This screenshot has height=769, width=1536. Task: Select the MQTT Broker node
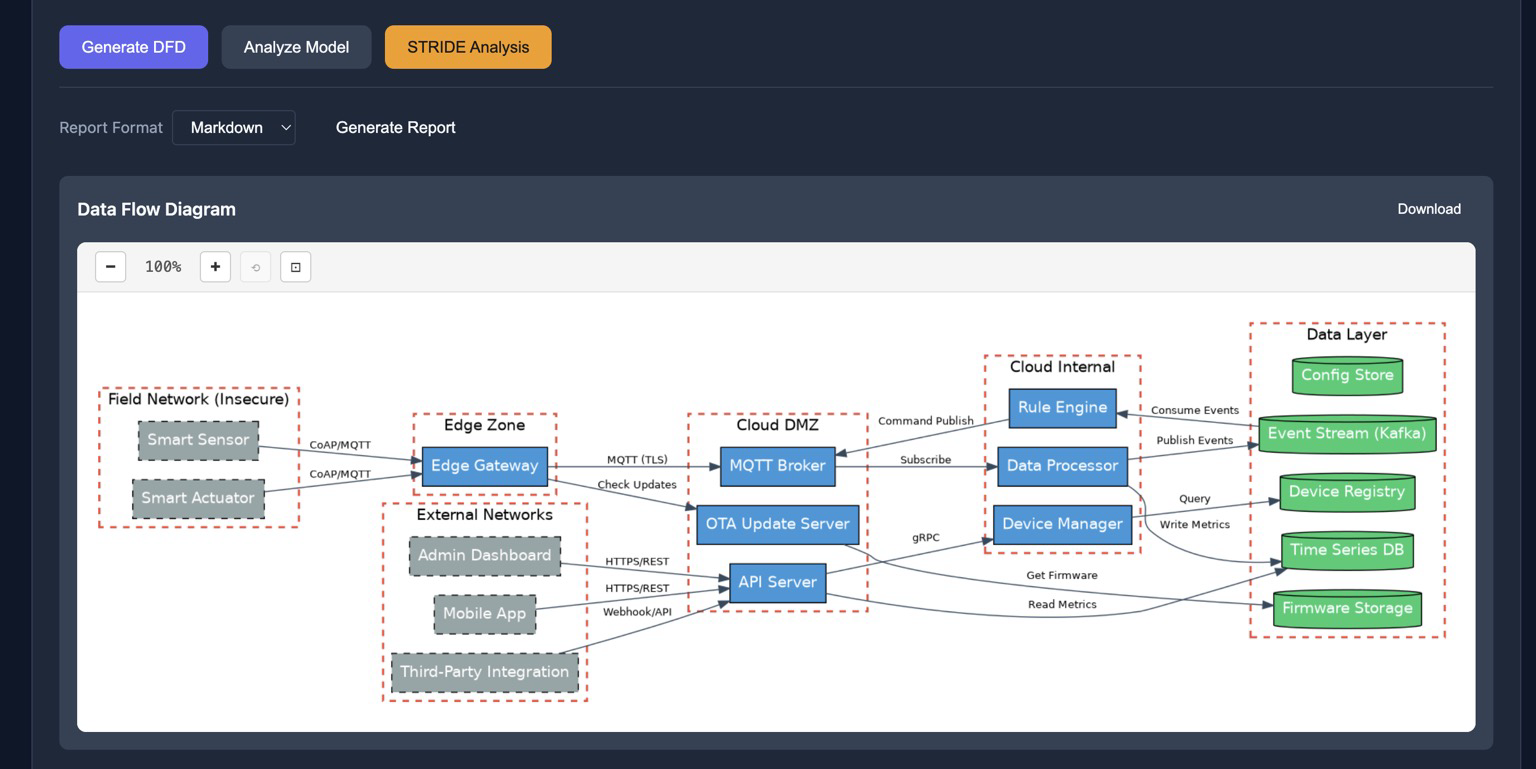point(777,466)
